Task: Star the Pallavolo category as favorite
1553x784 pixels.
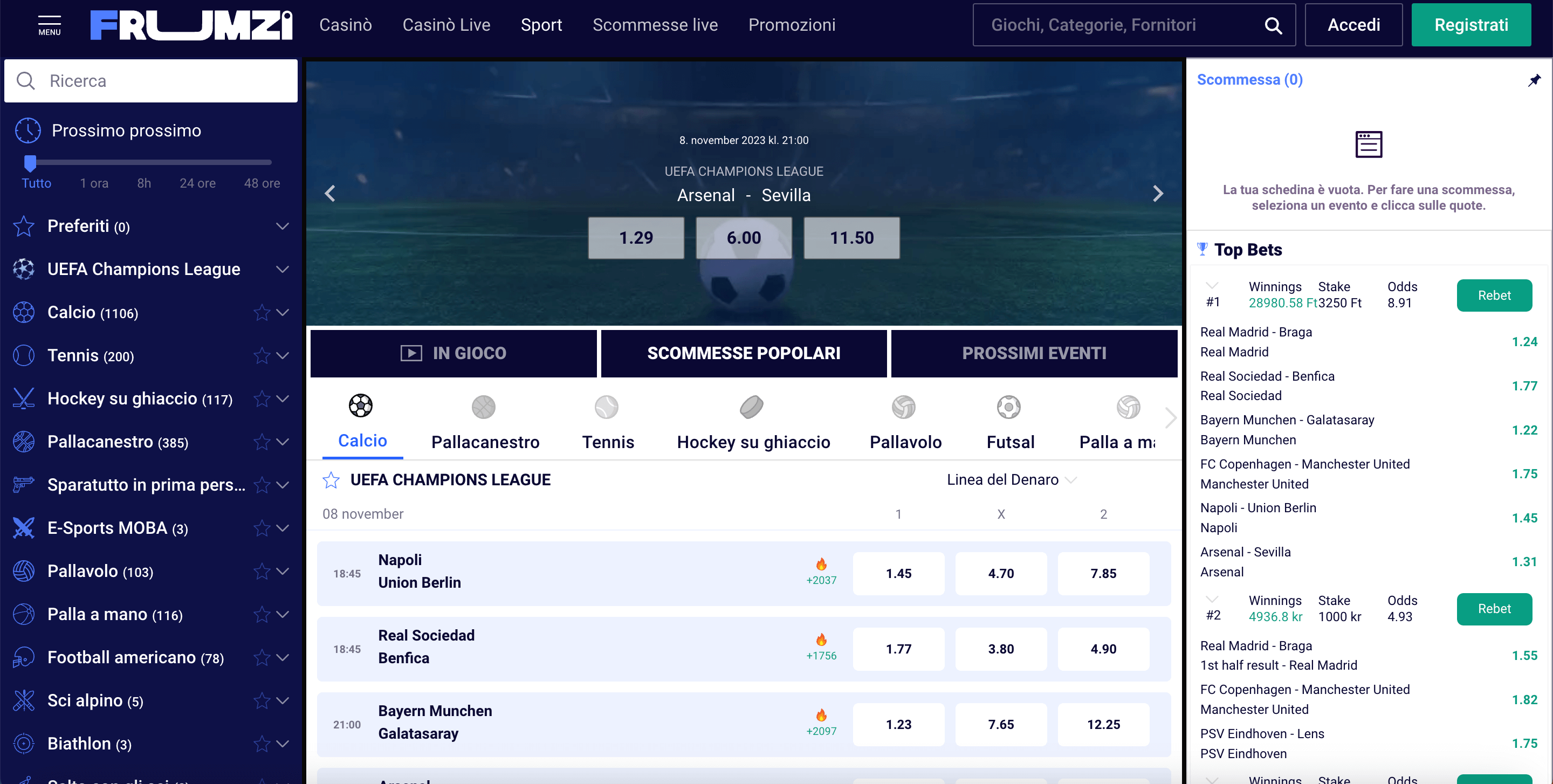Action: coord(261,571)
